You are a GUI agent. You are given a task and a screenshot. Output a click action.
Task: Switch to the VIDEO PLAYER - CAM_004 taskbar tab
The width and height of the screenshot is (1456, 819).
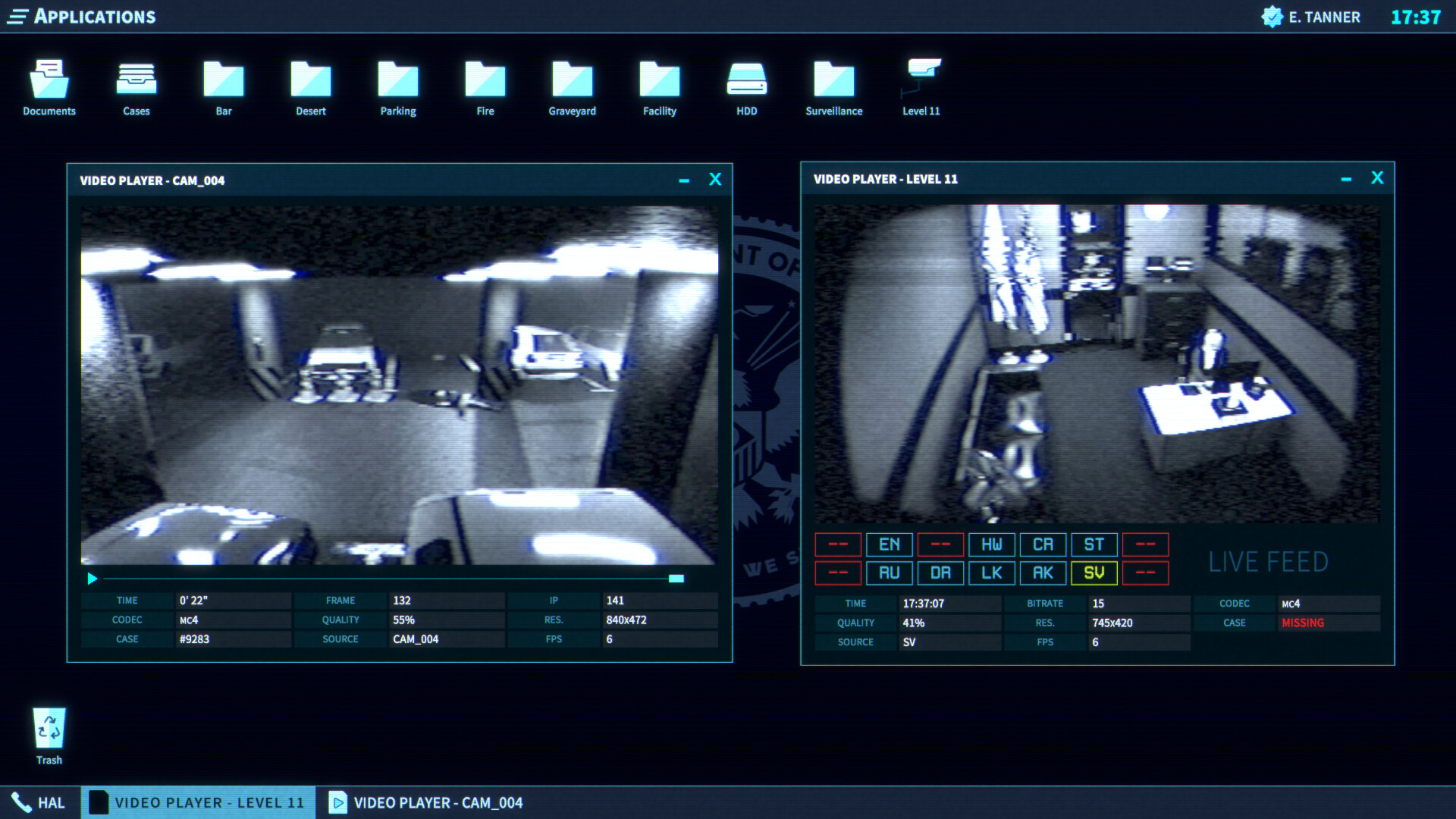pyautogui.click(x=437, y=802)
